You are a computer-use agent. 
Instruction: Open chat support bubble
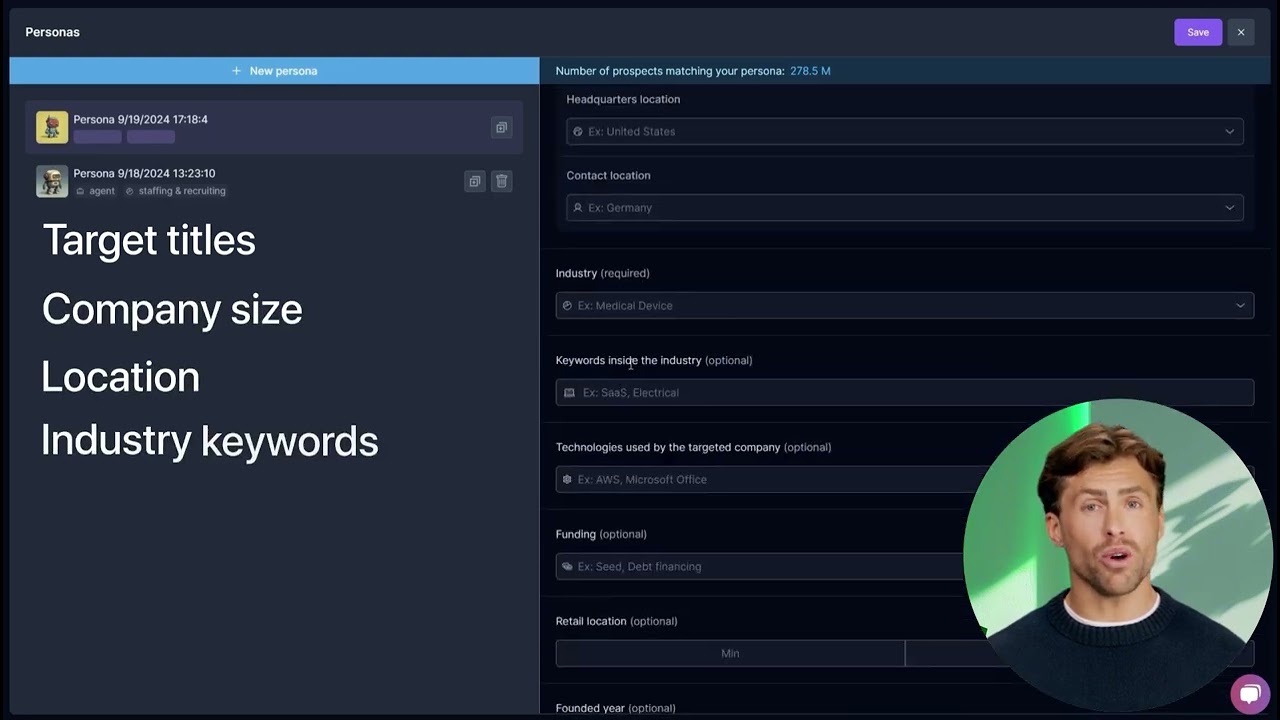1250,694
